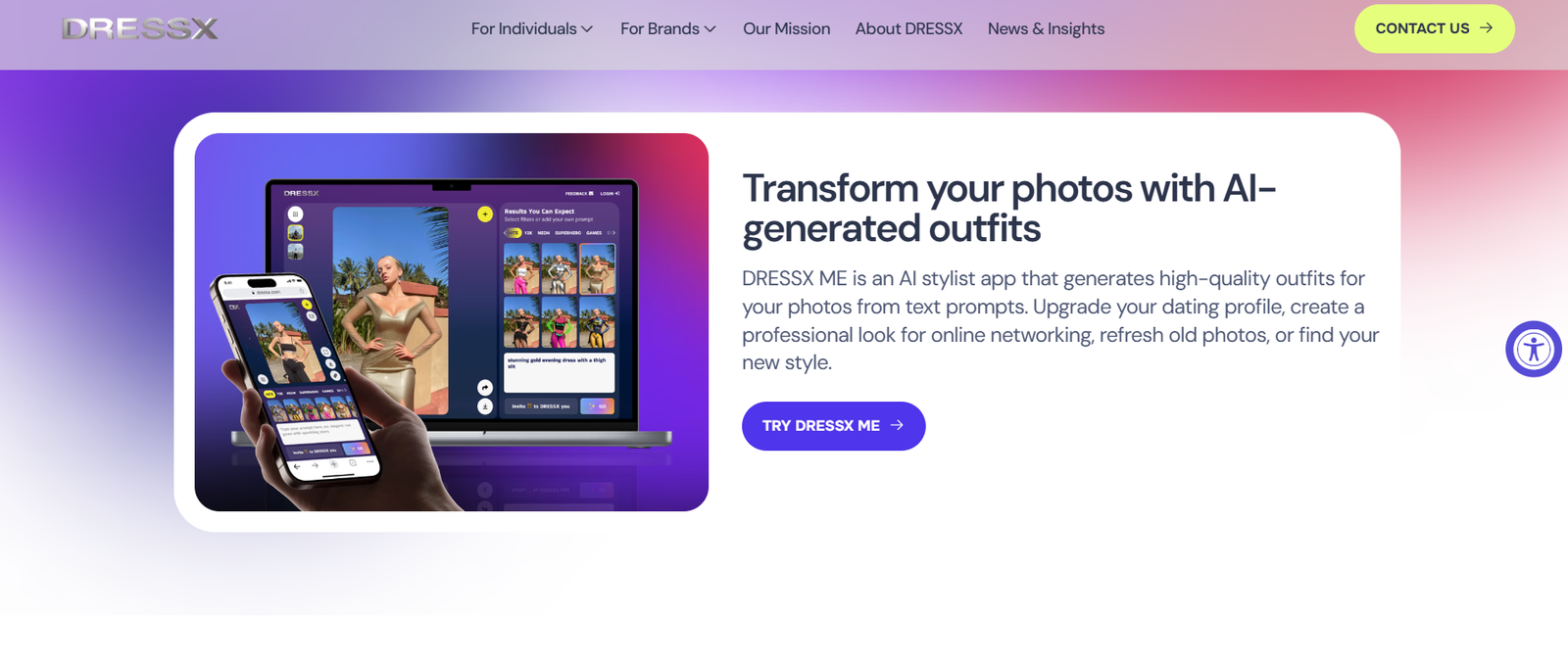This screenshot has width=1568, height=667.
Task: Click the Try DRESSX ME button
Action: (x=834, y=426)
